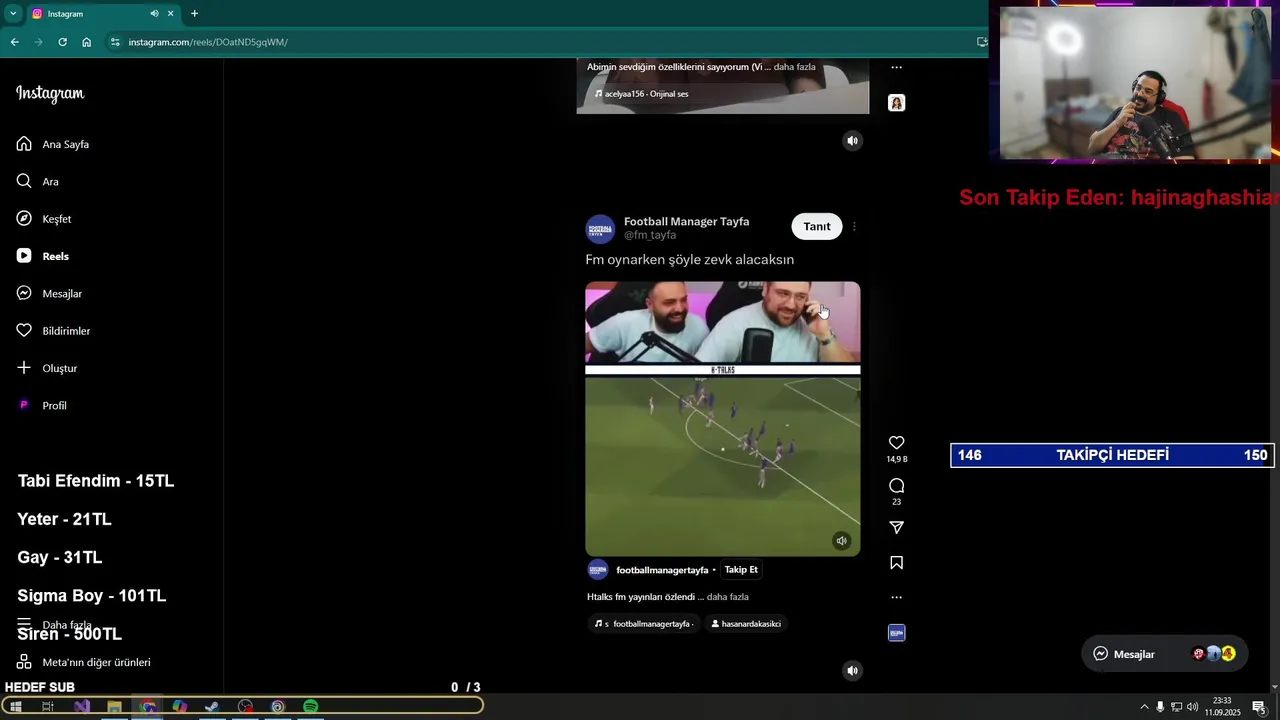Click the install app icon in address bar

point(981,42)
